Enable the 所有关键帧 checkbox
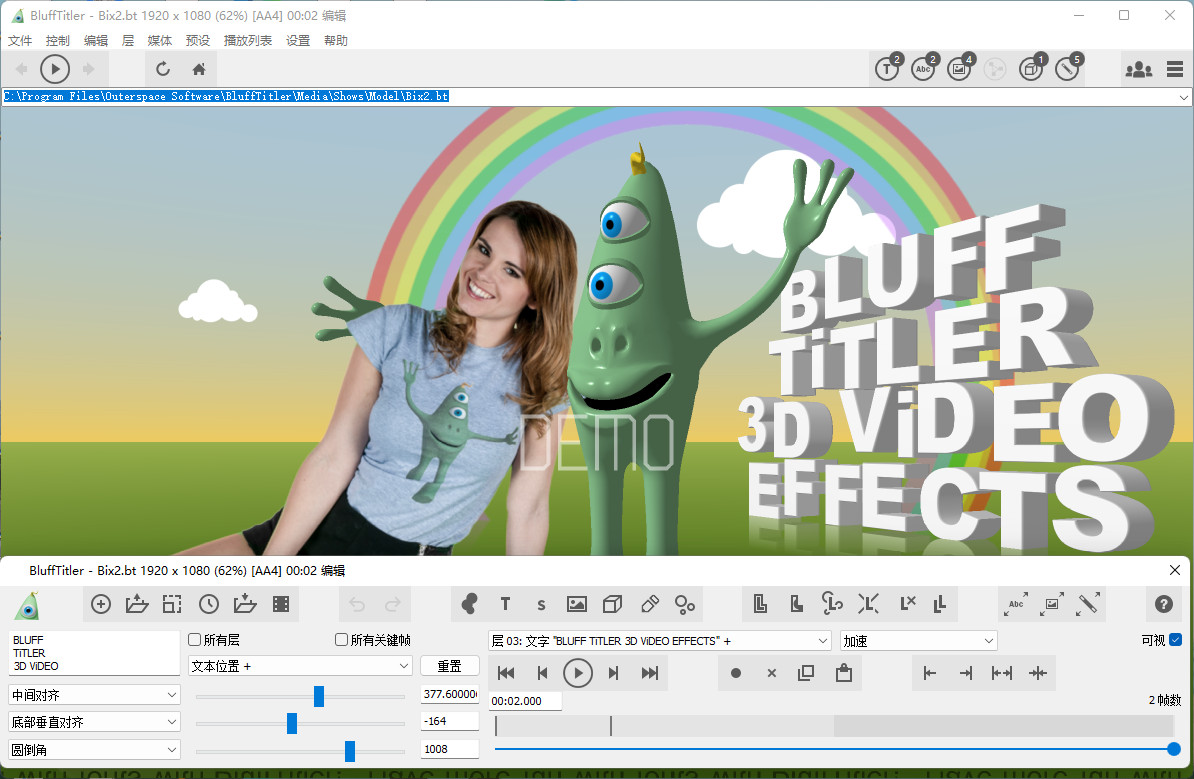This screenshot has width=1194, height=779. coord(342,640)
